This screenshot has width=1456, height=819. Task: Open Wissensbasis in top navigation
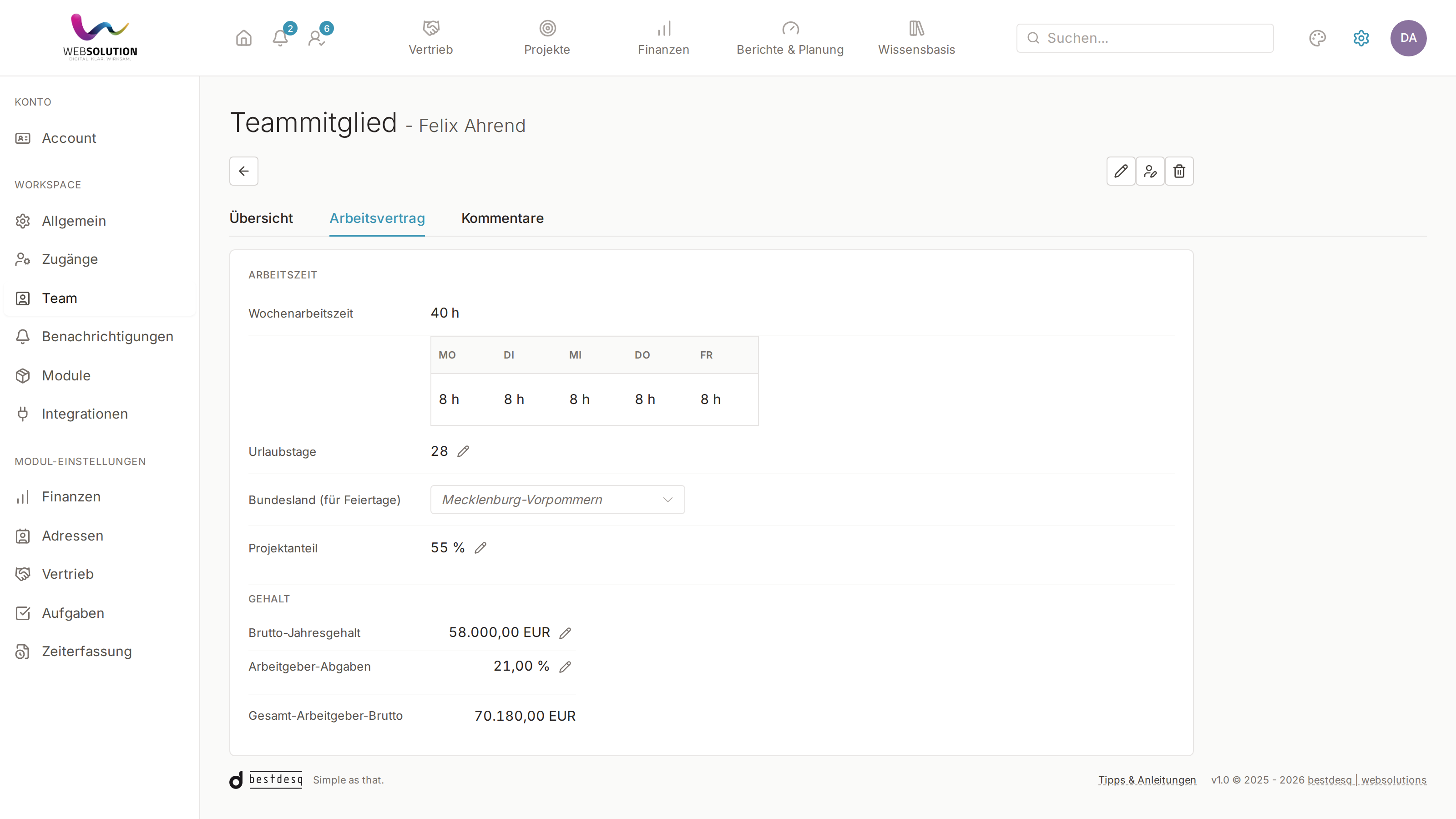point(916,38)
